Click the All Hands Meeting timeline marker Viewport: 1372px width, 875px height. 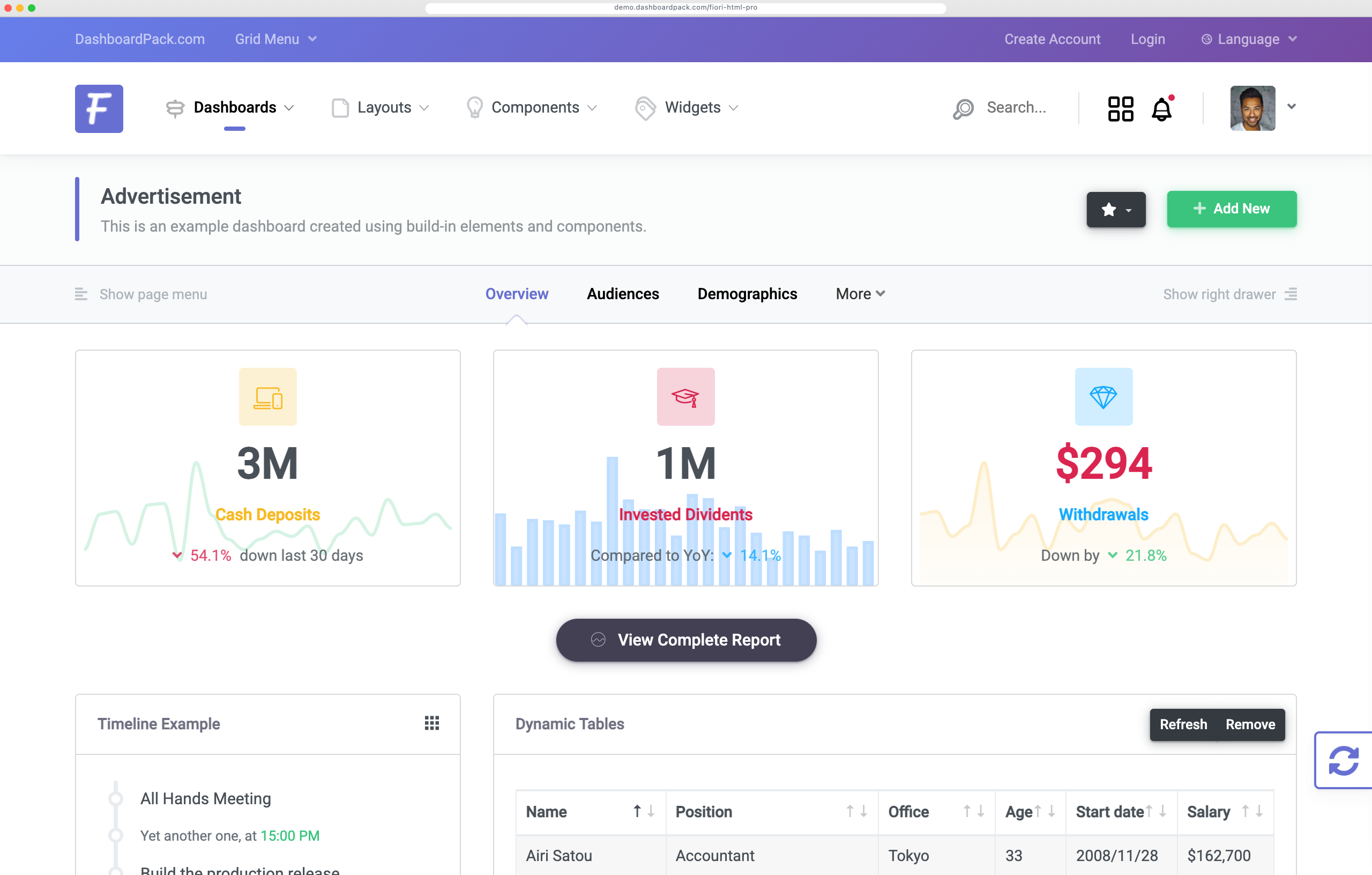tap(116, 799)
